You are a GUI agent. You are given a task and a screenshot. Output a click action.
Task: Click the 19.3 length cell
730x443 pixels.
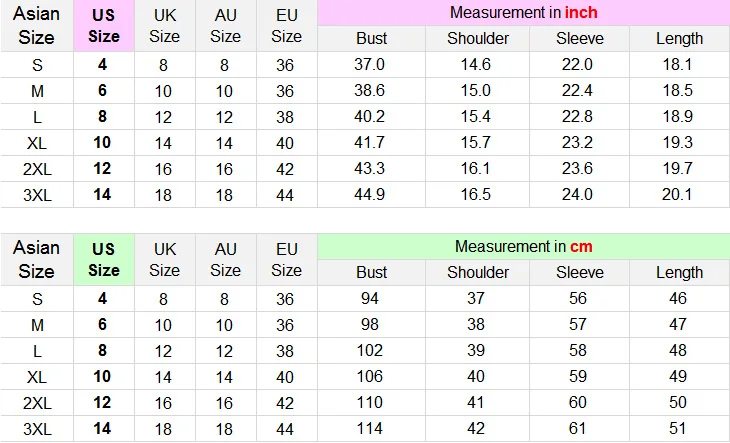coord(679,142)
